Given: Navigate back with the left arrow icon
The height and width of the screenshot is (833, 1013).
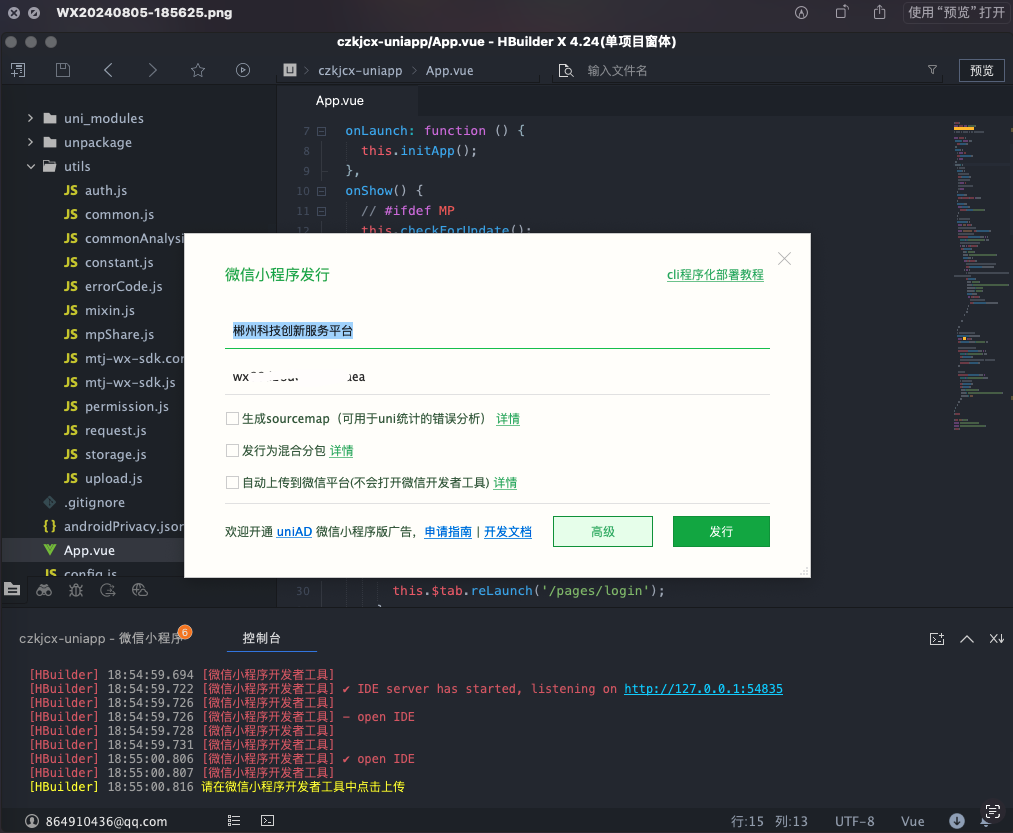Looking at the screenshot, I should [108, 70].
